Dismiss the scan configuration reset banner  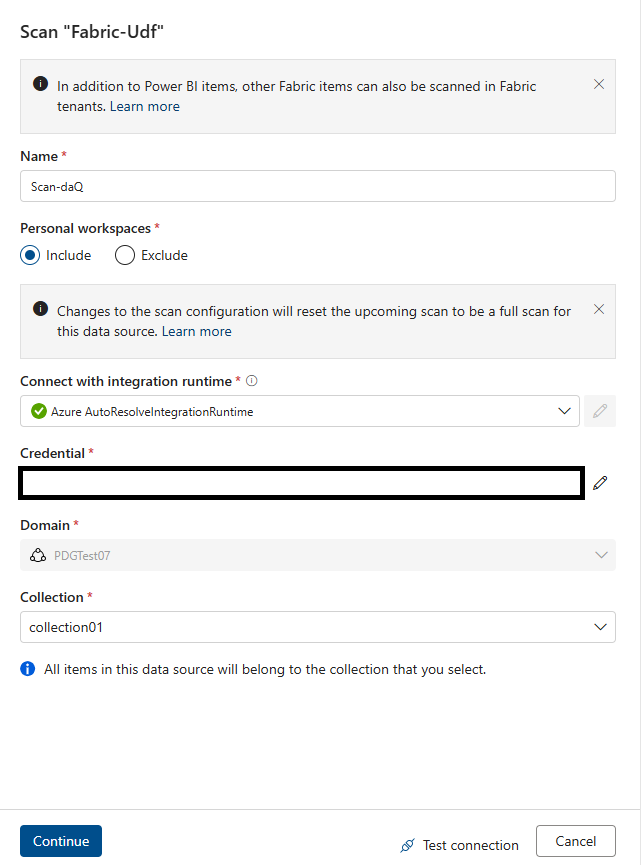(599, 309)
